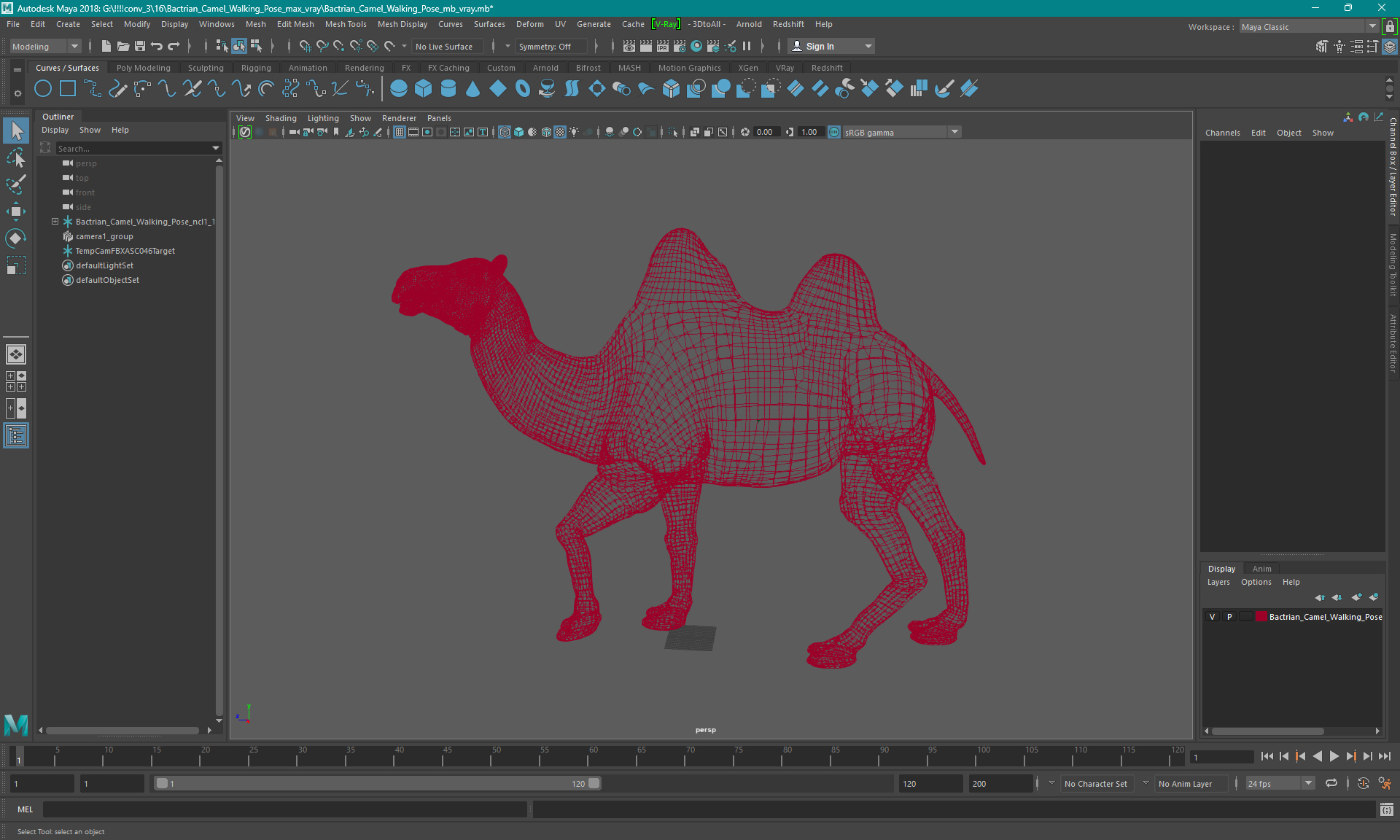Step back one frame
This screenshot has height=840, width=1400.
tap(1284, 757)
